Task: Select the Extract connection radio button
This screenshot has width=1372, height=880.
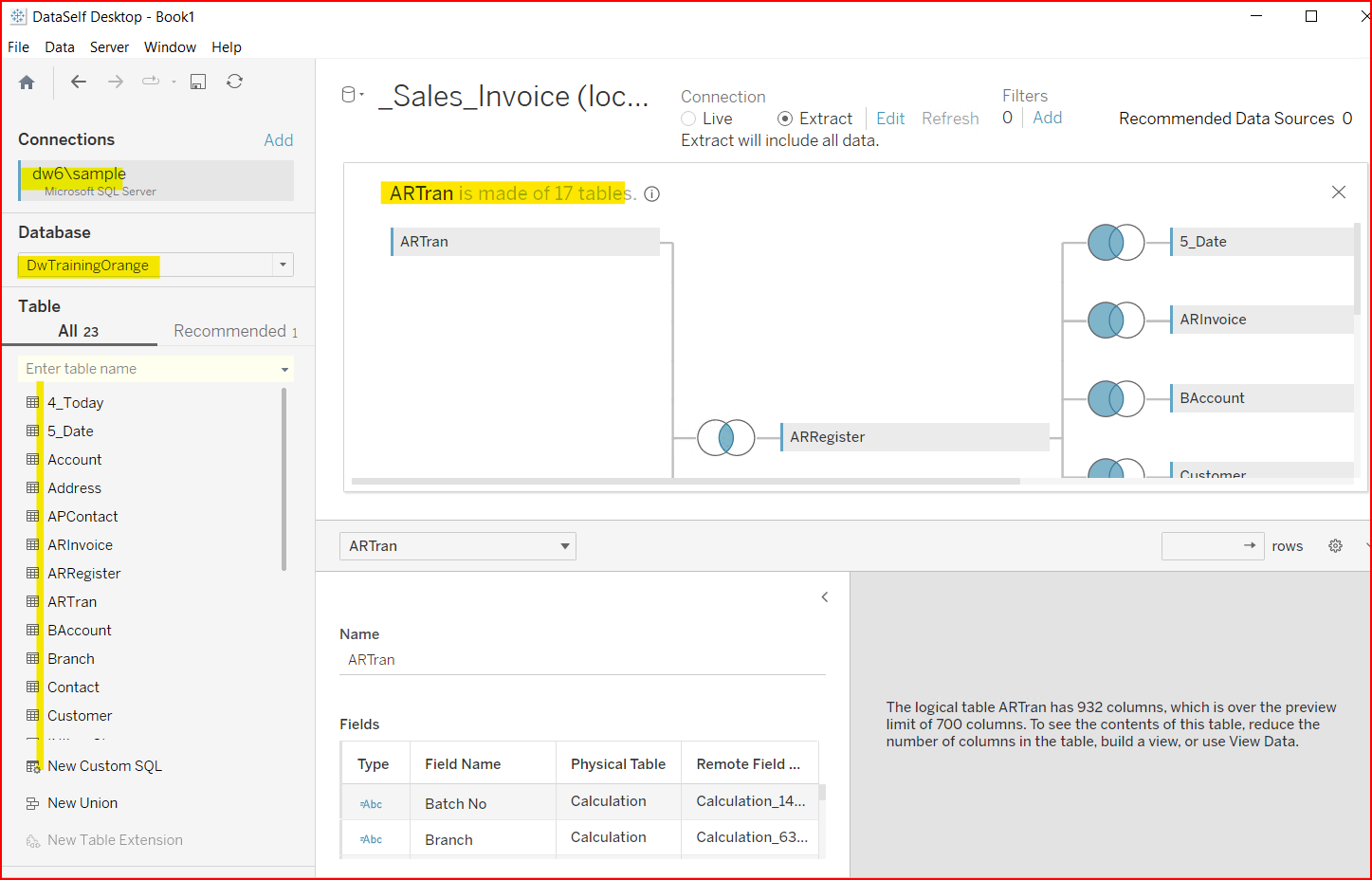Action: (x=785, y=119)
